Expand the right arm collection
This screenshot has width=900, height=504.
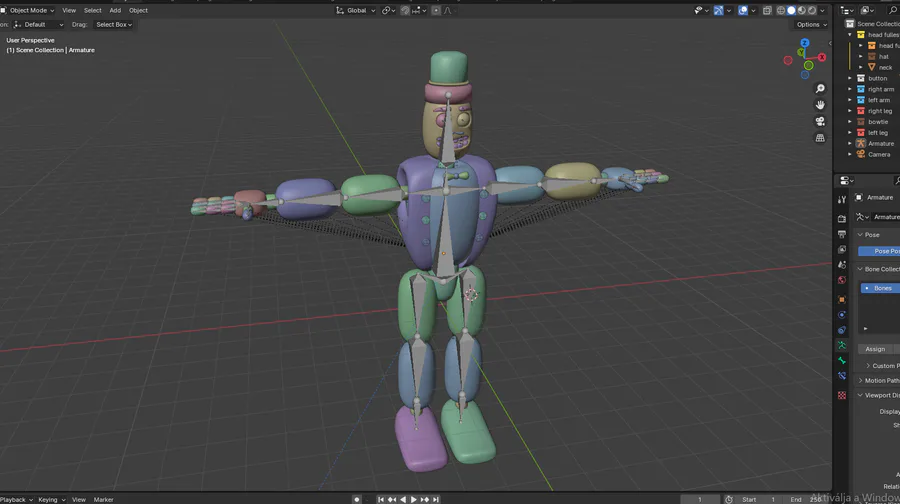(850, 89)
